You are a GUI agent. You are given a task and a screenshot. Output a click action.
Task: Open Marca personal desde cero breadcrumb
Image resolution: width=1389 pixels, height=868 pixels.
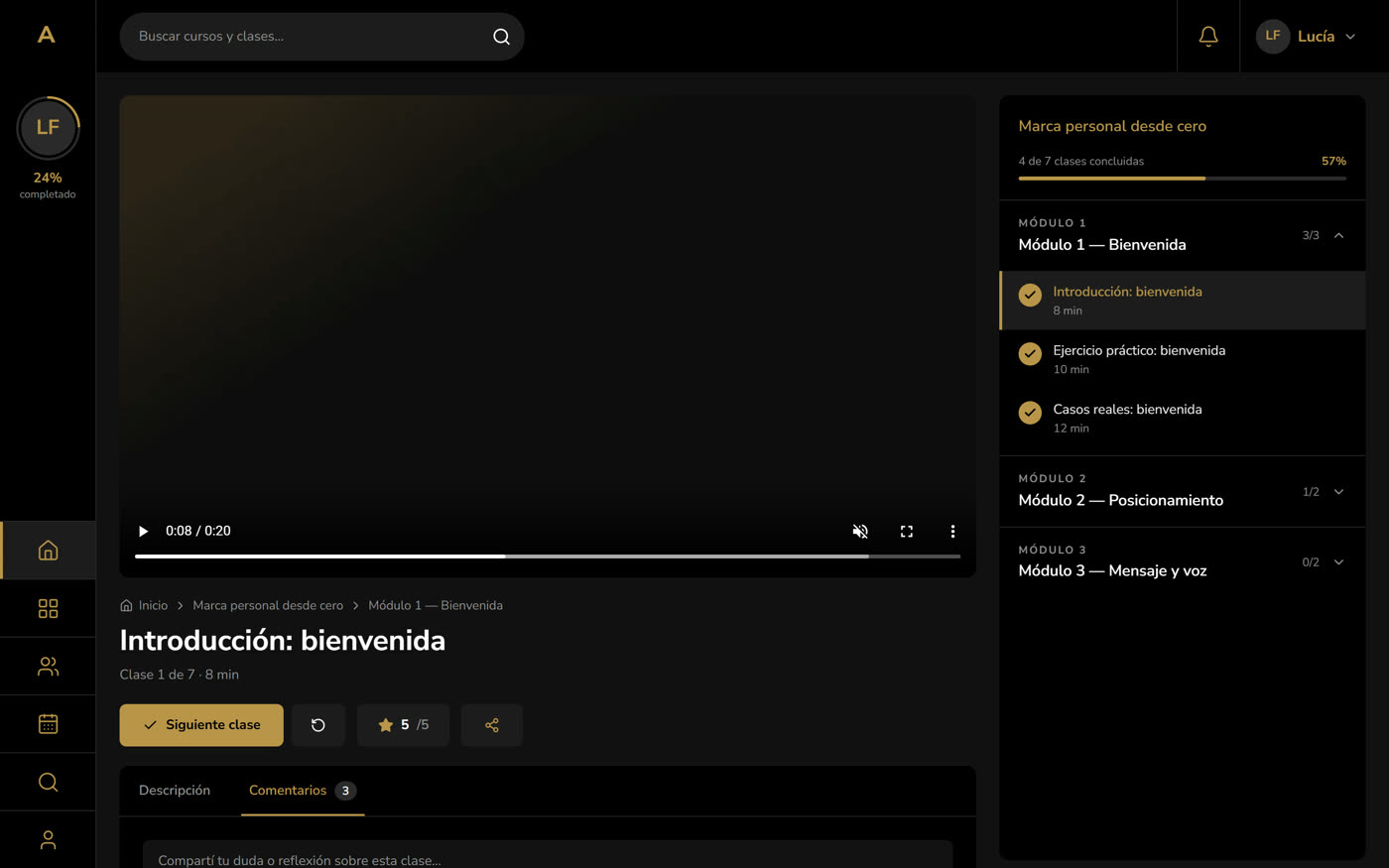[268, 605]
